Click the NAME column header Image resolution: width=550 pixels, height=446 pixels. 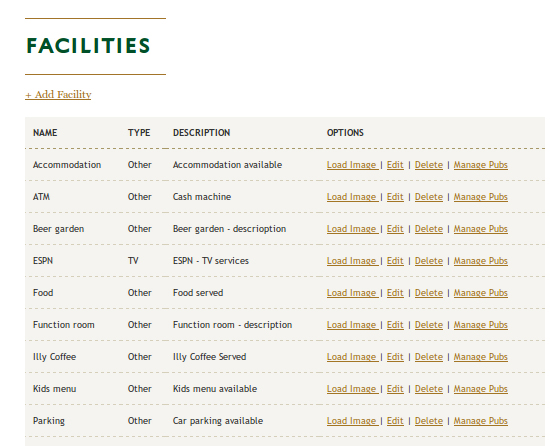point(45,133)
